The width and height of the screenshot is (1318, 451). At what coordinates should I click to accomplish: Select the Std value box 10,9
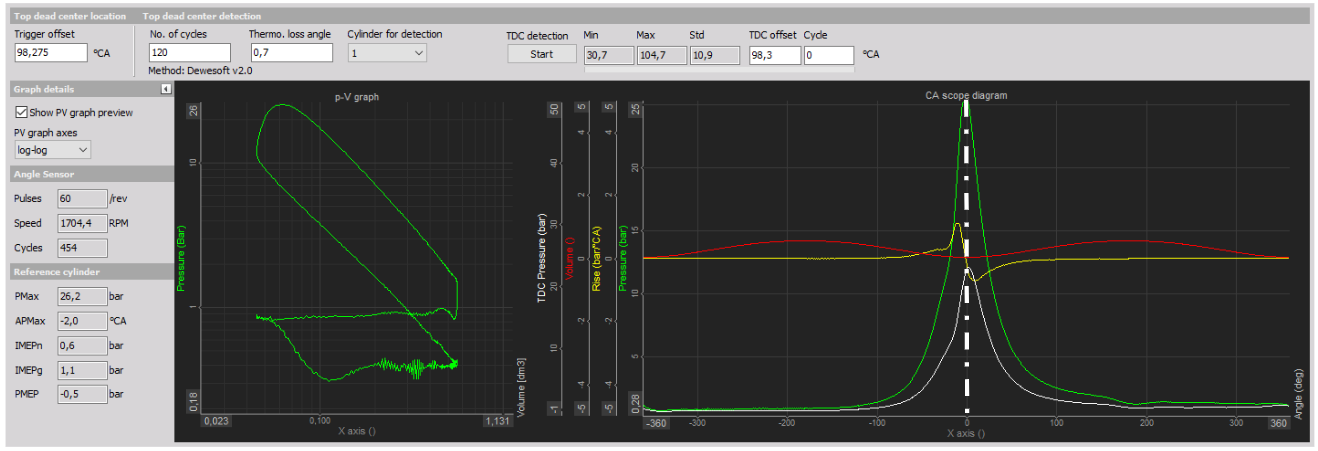pos(714,55)
